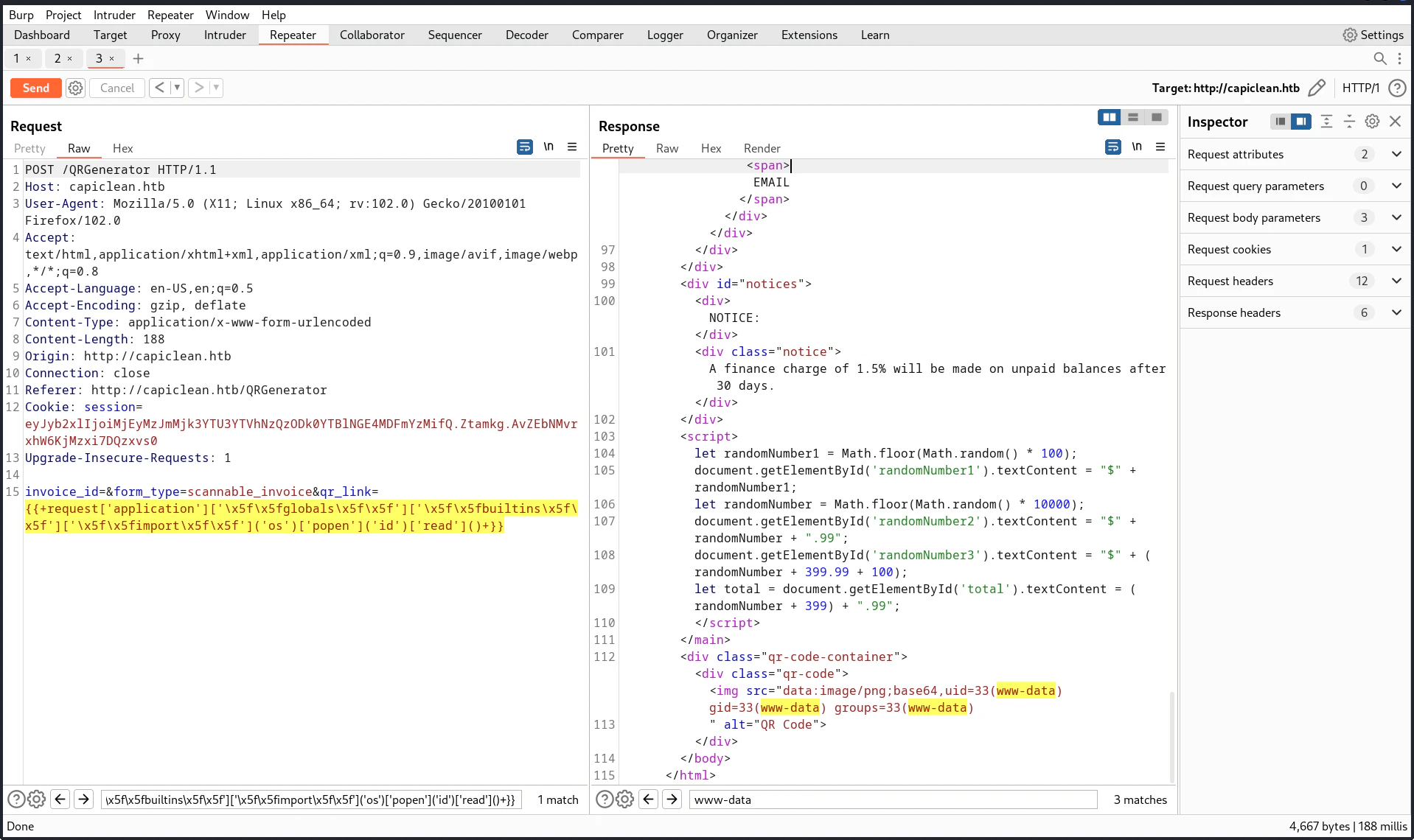Open the Window menu

(227, 15)
